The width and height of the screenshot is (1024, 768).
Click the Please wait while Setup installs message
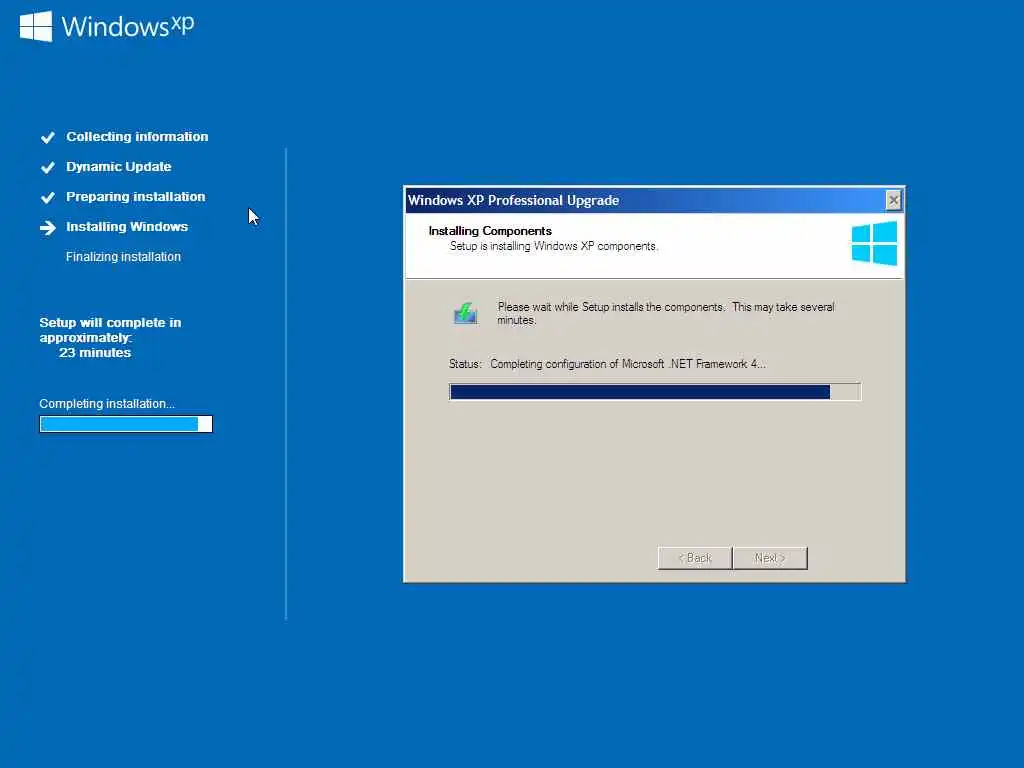coord(666,313)
